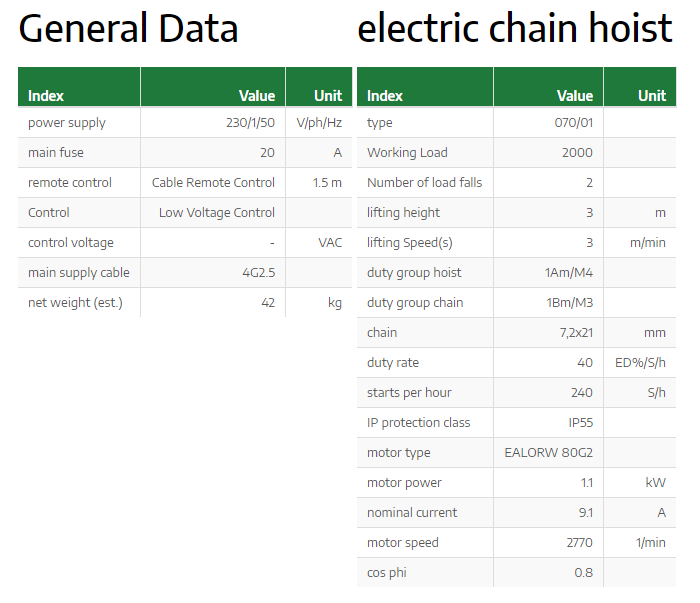This screenshot has height=603, width=700.
Task: Click the power supply value 230/1/50
Action: tap(250, 122)
